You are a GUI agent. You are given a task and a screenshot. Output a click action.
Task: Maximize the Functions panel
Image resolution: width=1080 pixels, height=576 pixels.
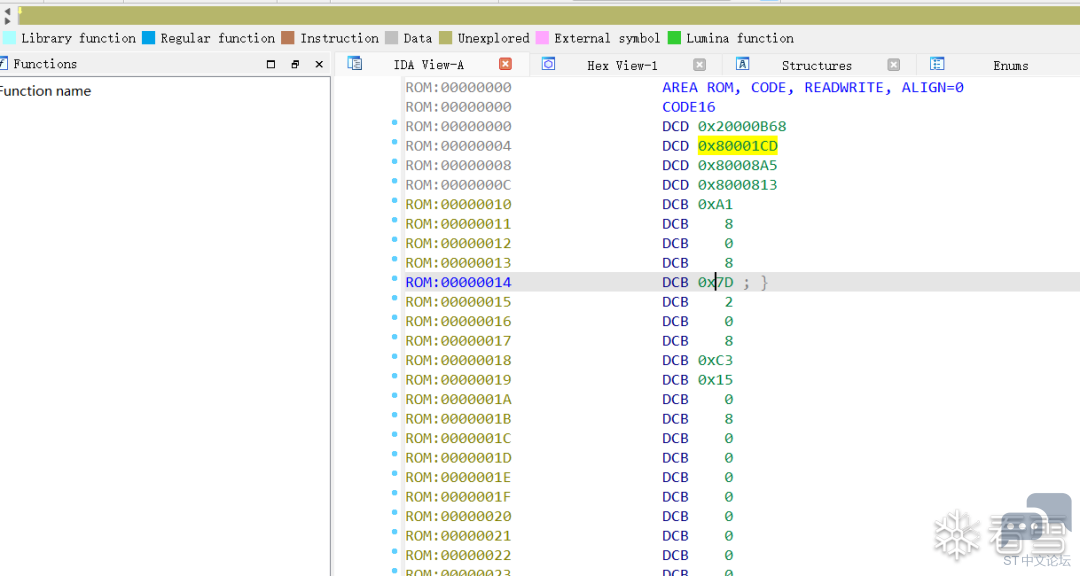point(271,64)
